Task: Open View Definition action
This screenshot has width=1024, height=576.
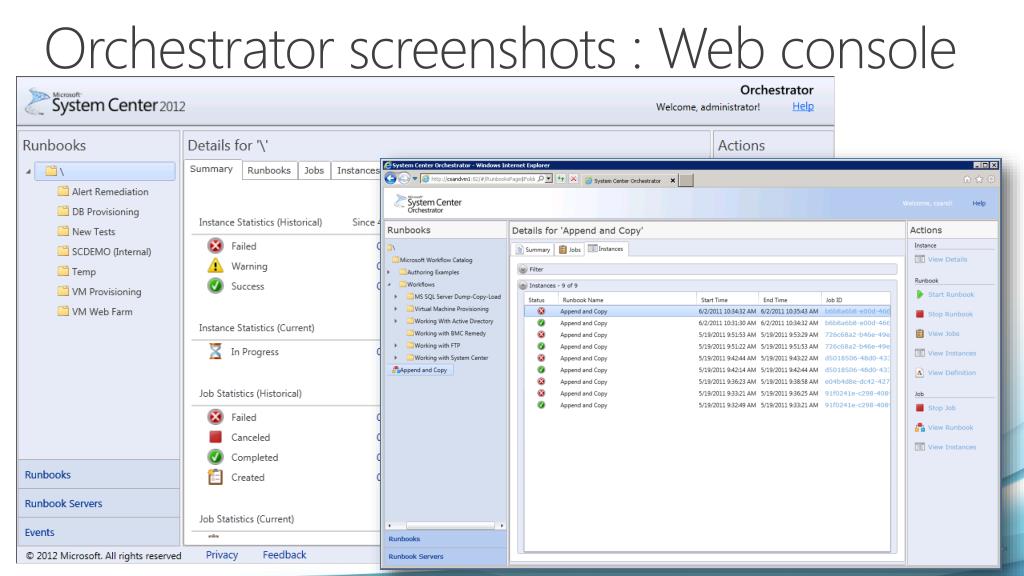Action: (x=945, y=373)
